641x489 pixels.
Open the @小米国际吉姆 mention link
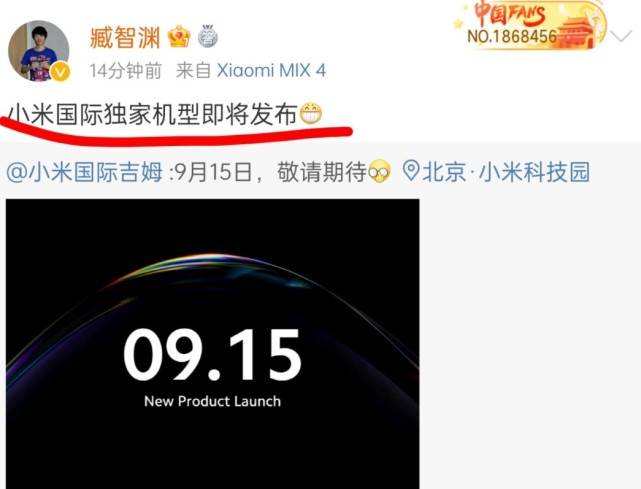(84, 172)
